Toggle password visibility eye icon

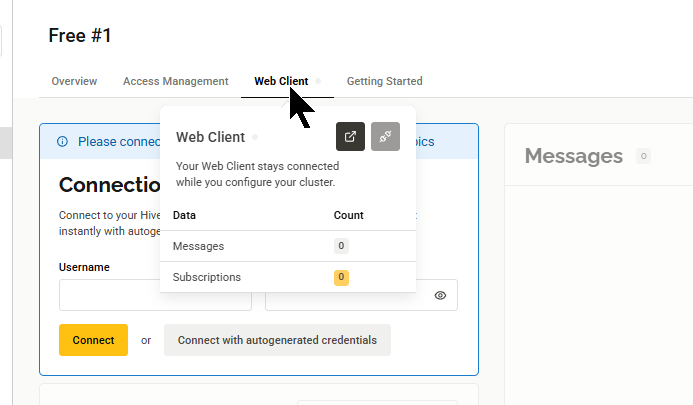(x=440, y=295)
